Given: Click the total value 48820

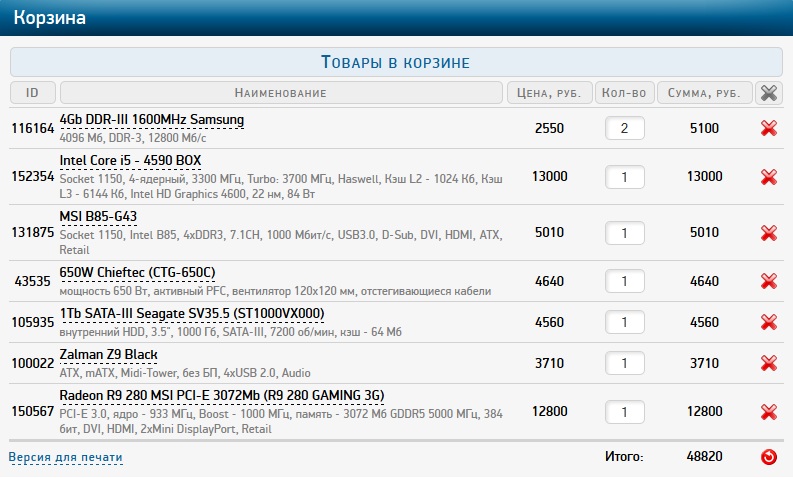Looking at the screenshot, I should tap(704, 457).
